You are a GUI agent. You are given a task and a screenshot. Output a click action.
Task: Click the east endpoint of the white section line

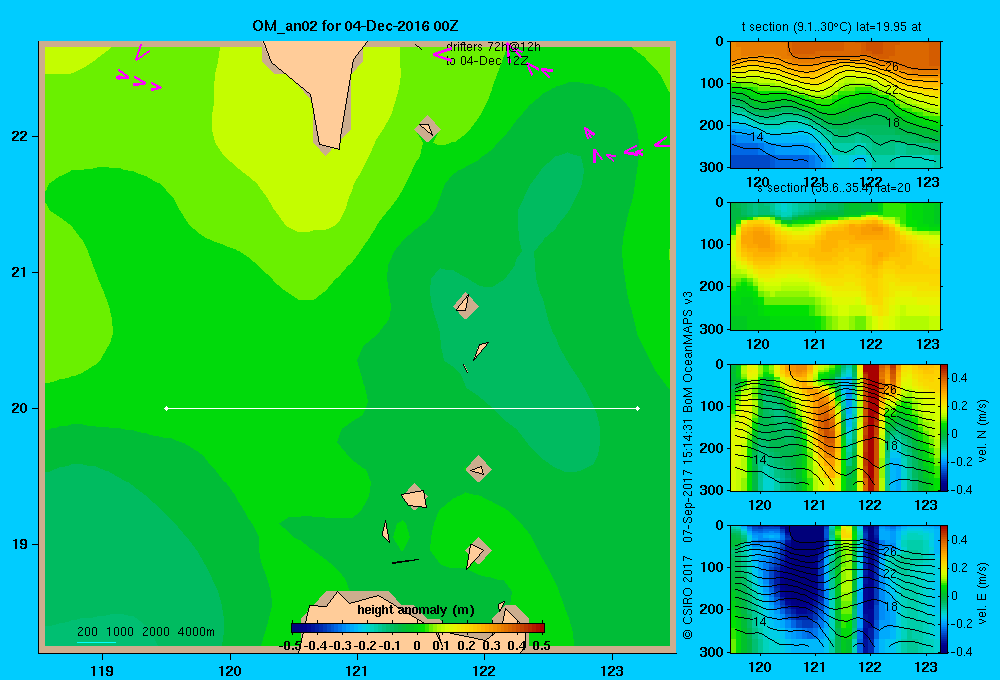point(638,408)
